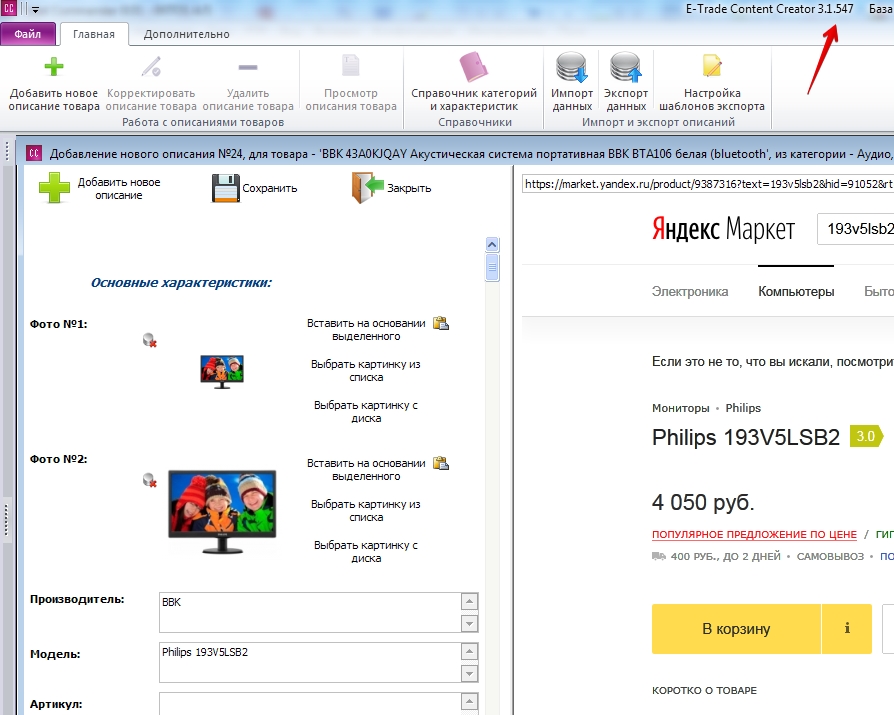Click the document View product description icon
This screenshot has height=715, width=894.
pos(351,66)
